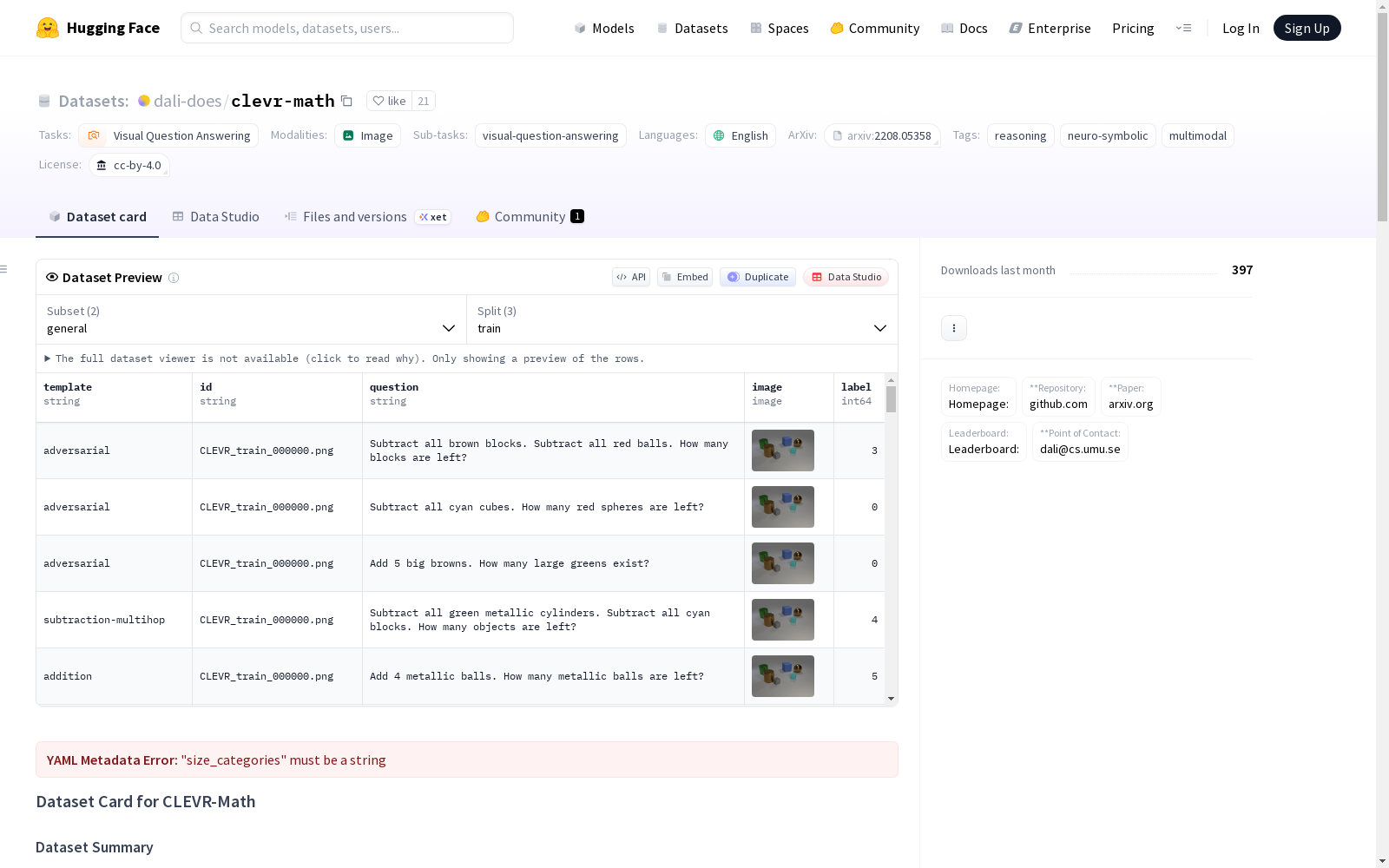Focus the search models and datasets field
The height and width of the screenshot is (868, 1389).
(347, 28)
